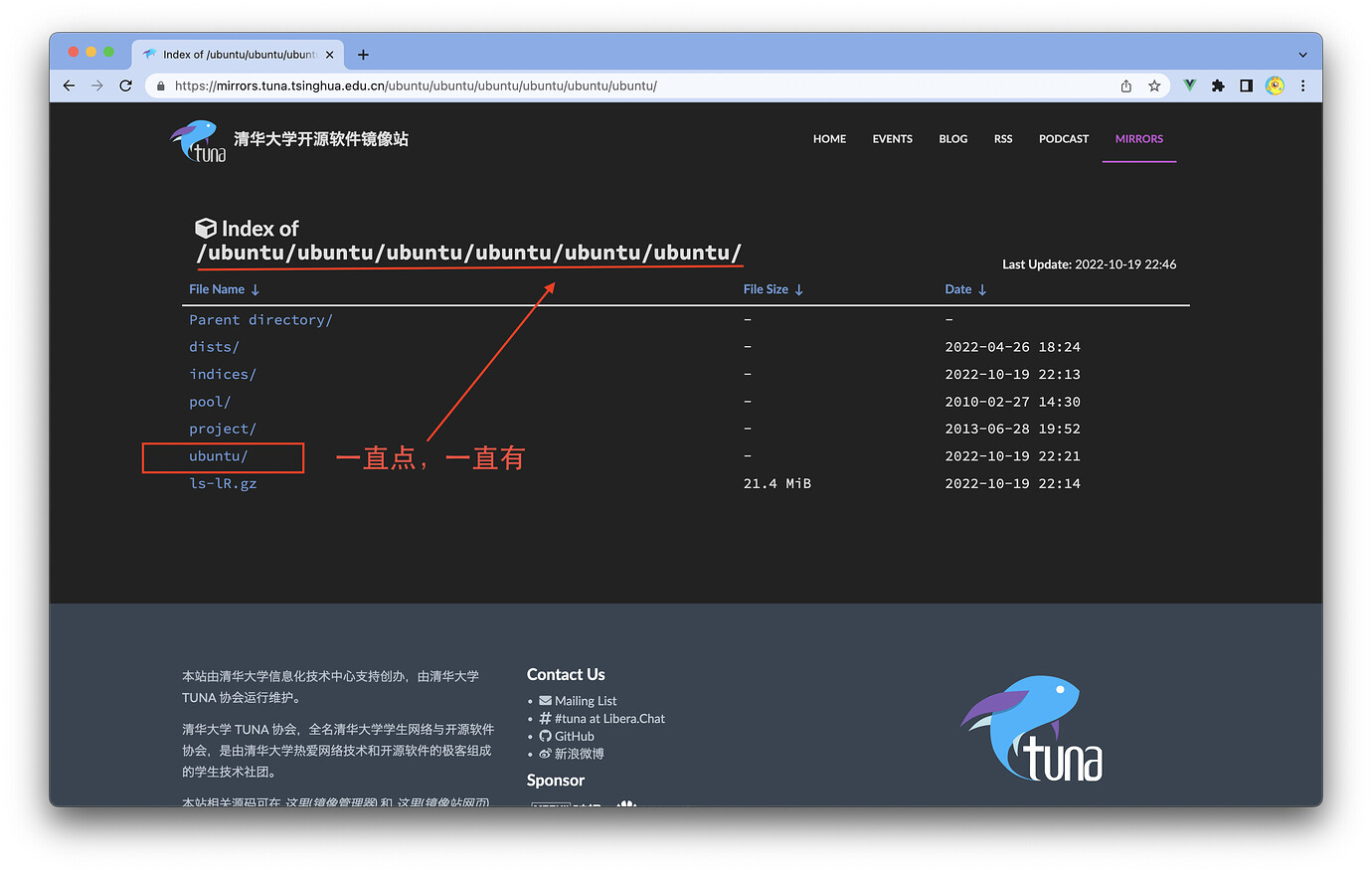Open the 新浪微博 link
This screenshot has height=871, width=1372.
coord(579,754)
